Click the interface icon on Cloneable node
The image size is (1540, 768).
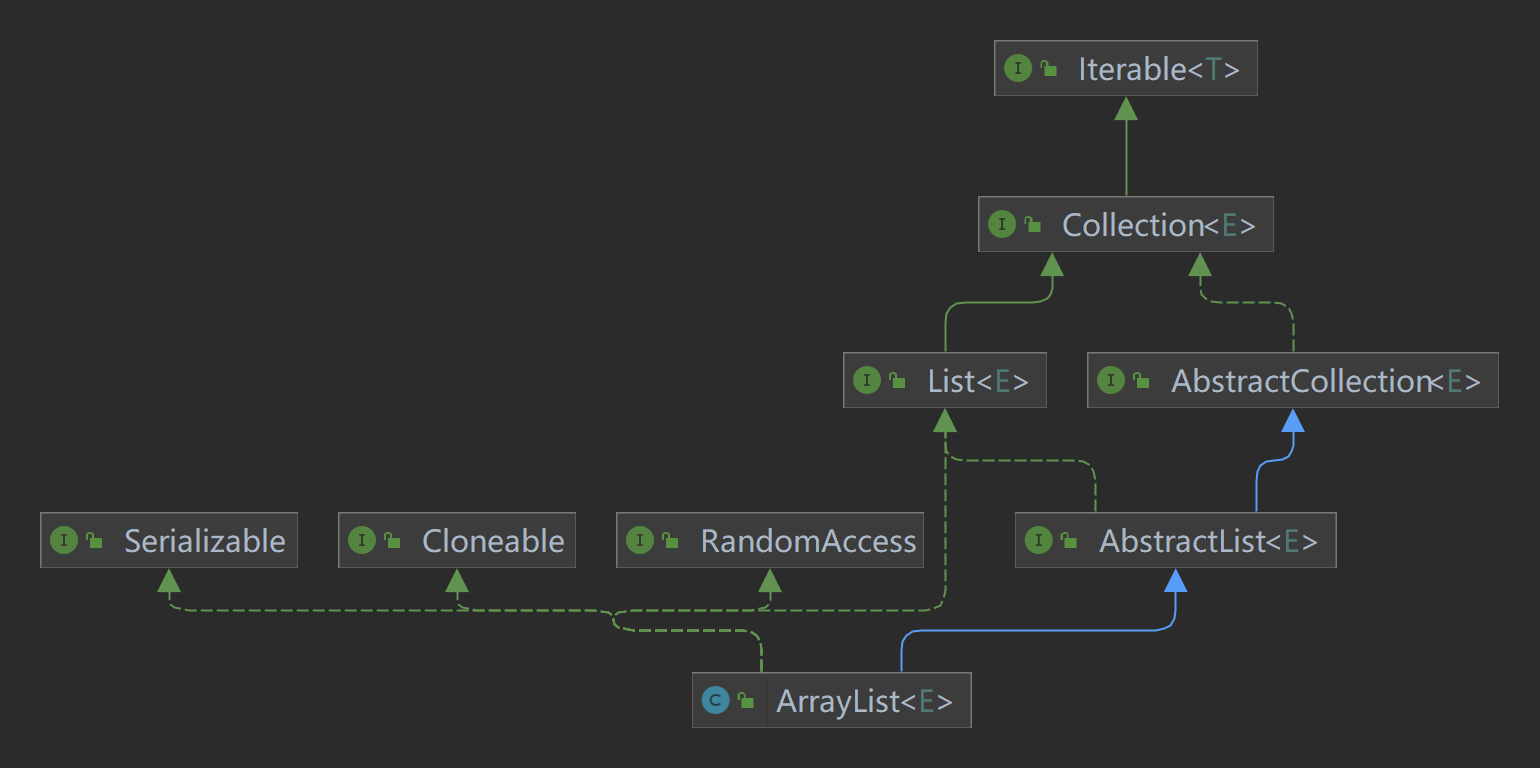coord(361,540)
